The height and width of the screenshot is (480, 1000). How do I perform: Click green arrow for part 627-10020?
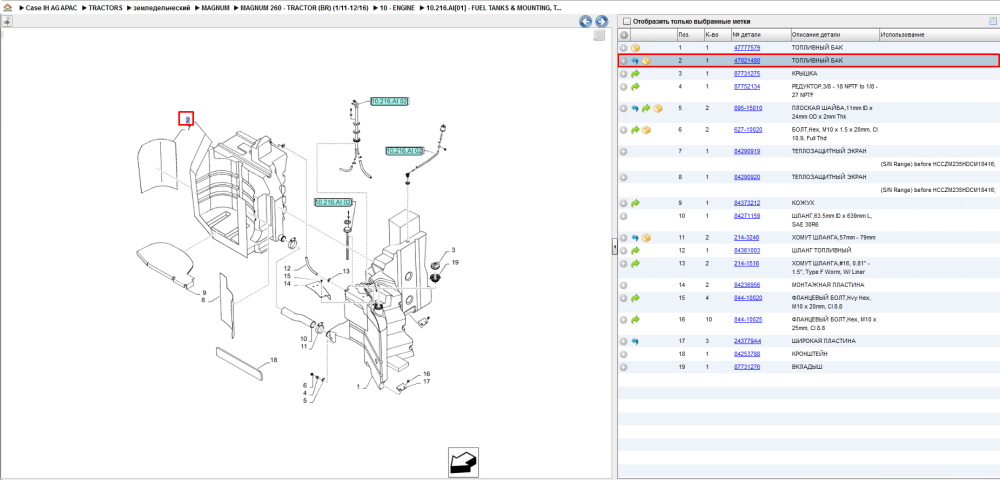(x=635, y=130)
